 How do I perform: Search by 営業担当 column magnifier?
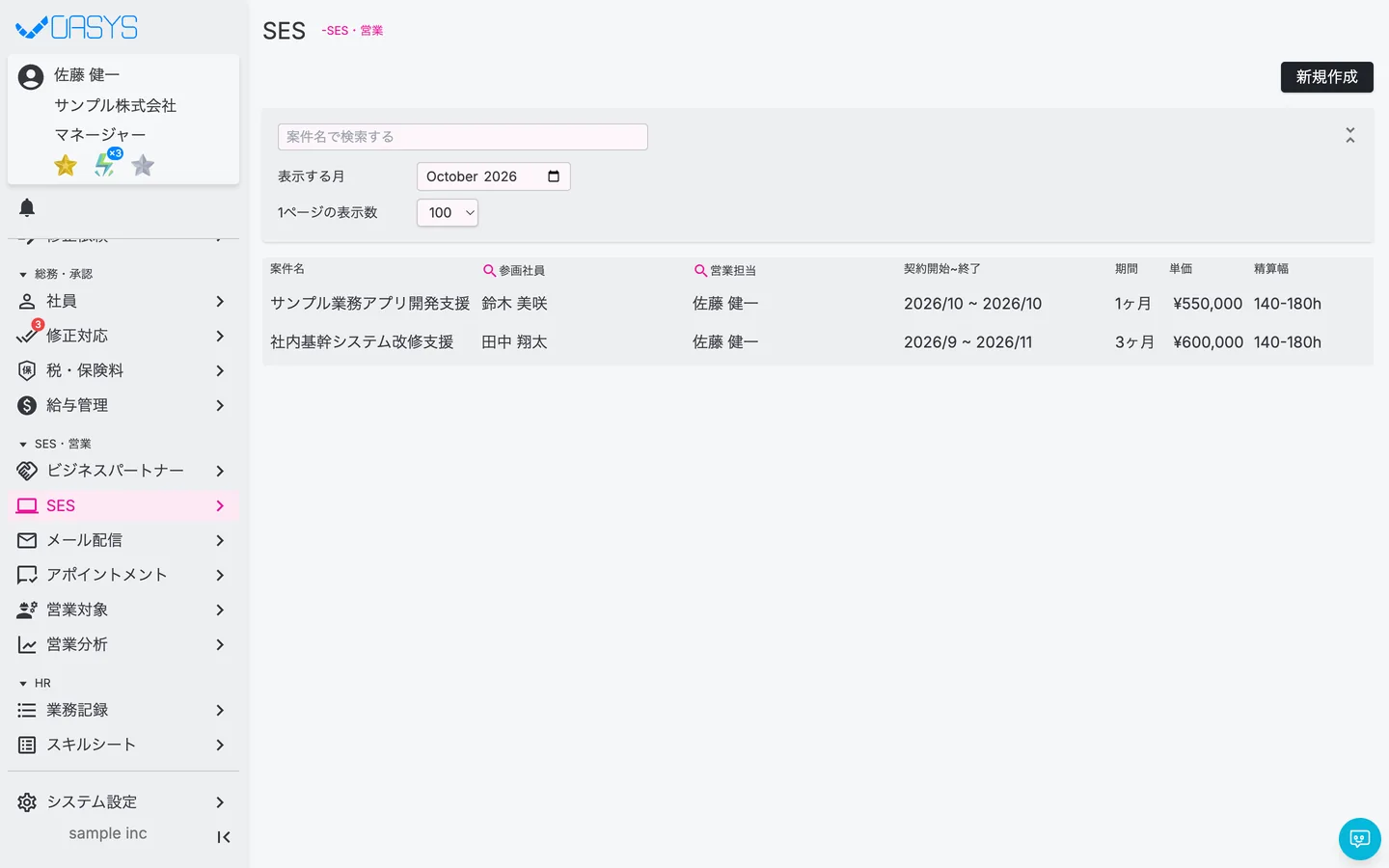coord(700,271)
